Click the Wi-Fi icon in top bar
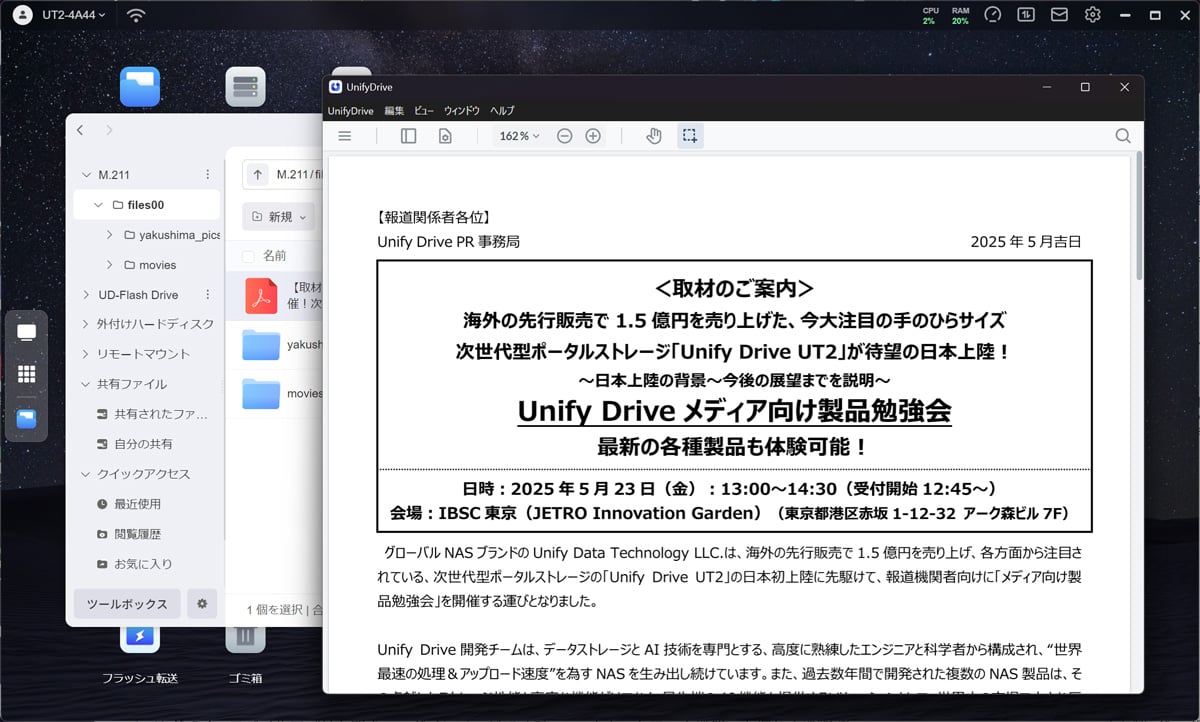Screen dimensions: 1200x722 click(x=136, y=15)
